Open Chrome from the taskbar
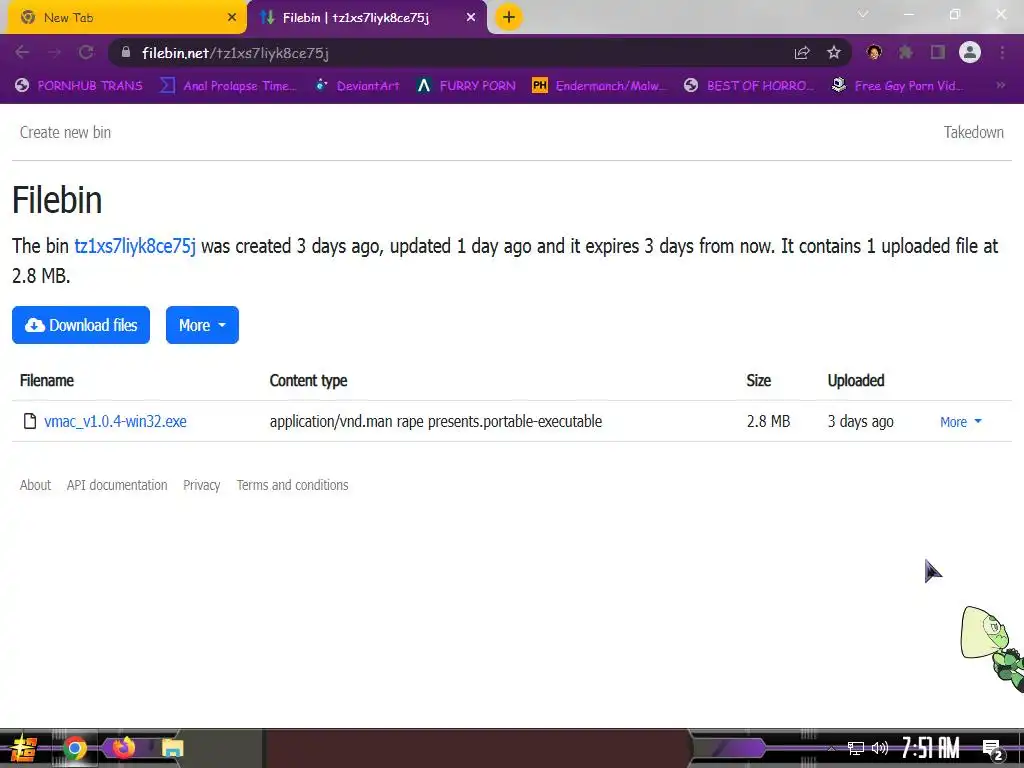This screenshot has height=768, width=1024. [x=75, y=748]
